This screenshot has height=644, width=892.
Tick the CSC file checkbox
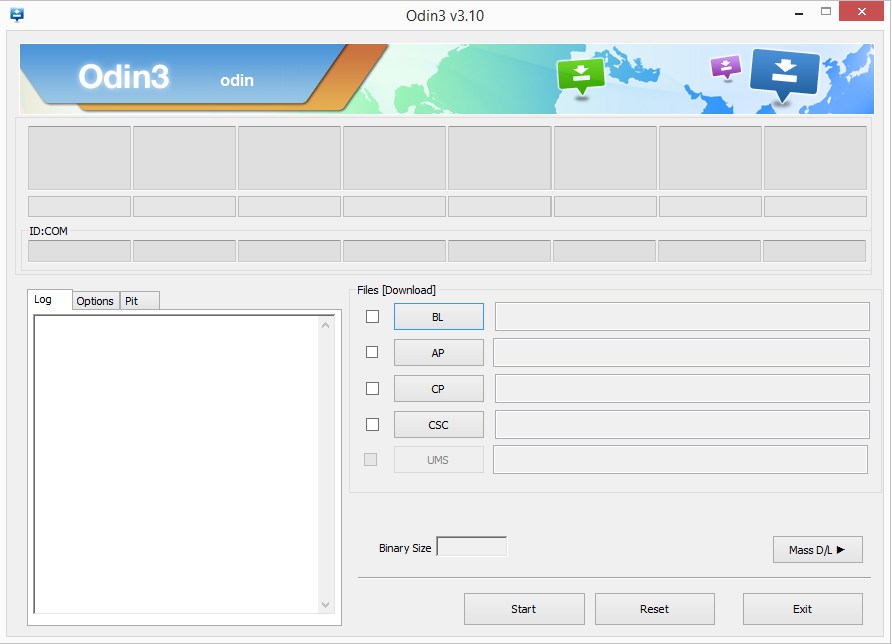coord(373,424)
